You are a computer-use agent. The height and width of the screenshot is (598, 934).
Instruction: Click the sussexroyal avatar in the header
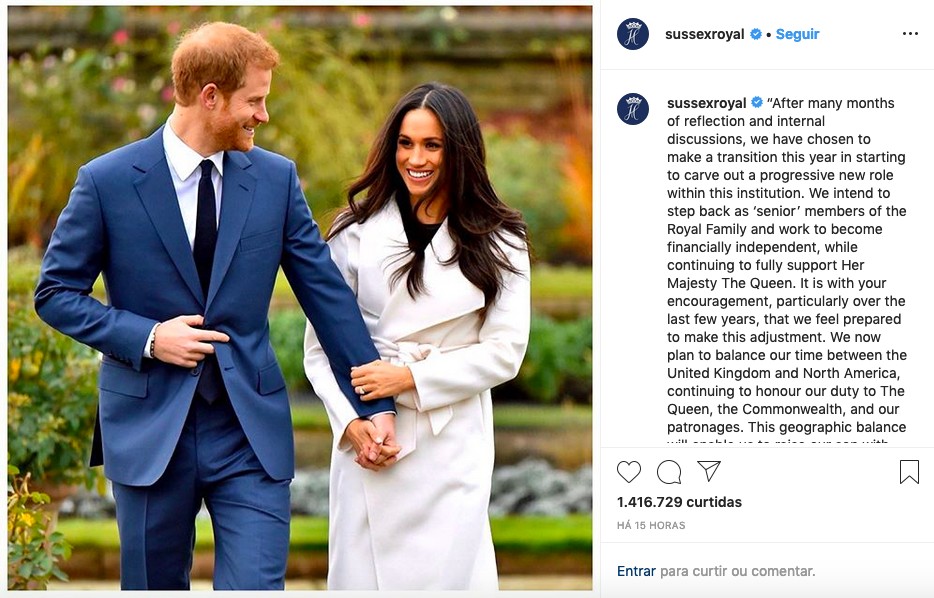[633, 34]
